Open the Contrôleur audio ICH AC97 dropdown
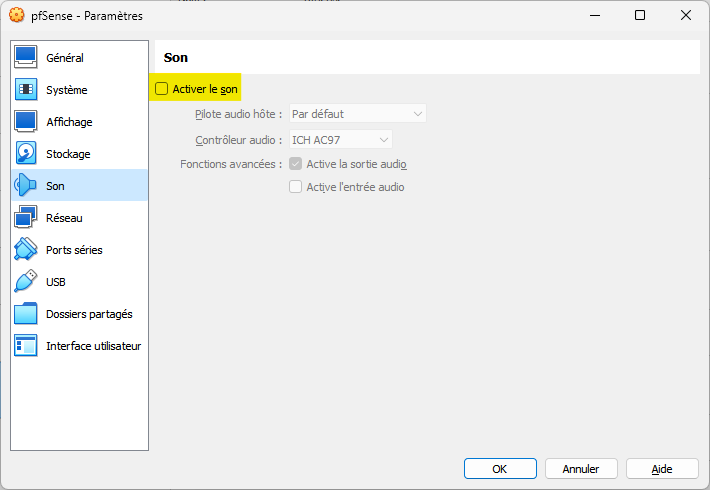 pos(341,139)
